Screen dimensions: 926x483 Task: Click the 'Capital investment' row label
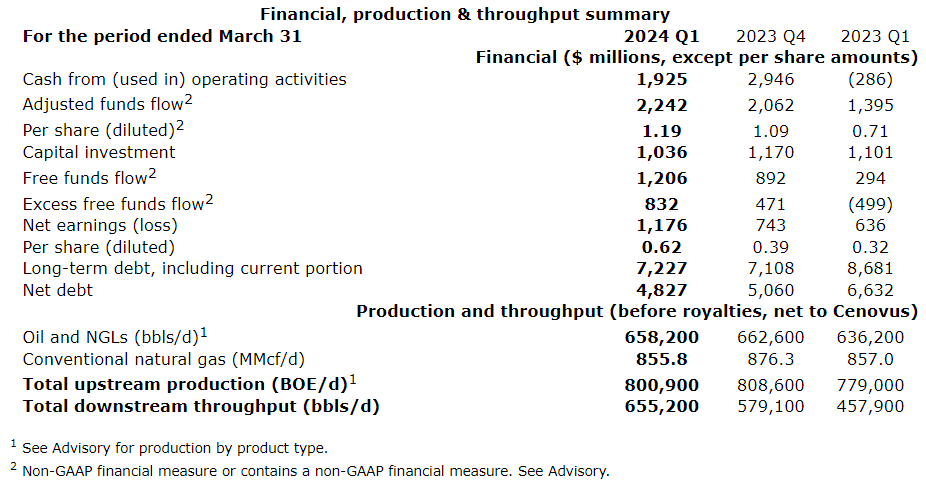point(98,152)
